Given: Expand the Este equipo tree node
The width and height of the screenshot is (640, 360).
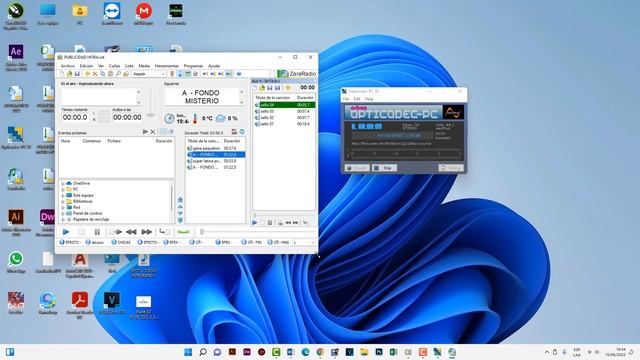Looking at the screenshot, I should pyautogui.click(x=63, y=196).
